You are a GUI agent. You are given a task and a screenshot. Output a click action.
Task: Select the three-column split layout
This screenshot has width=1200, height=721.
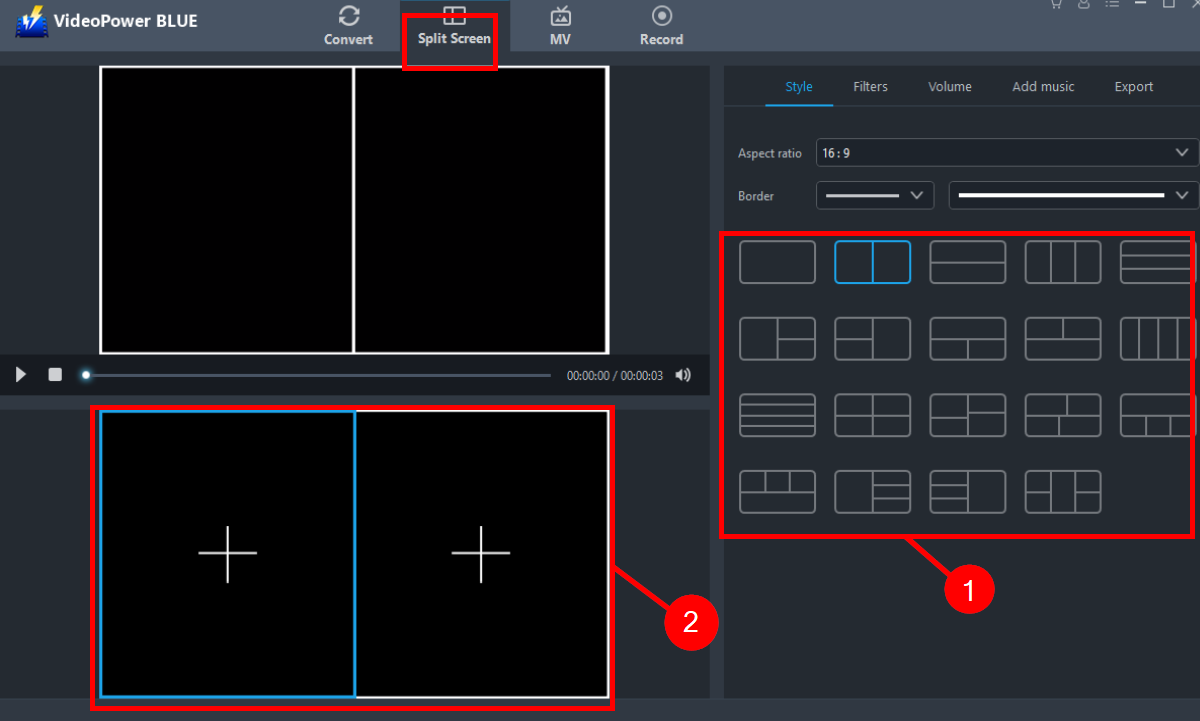tap(1062, 261)
